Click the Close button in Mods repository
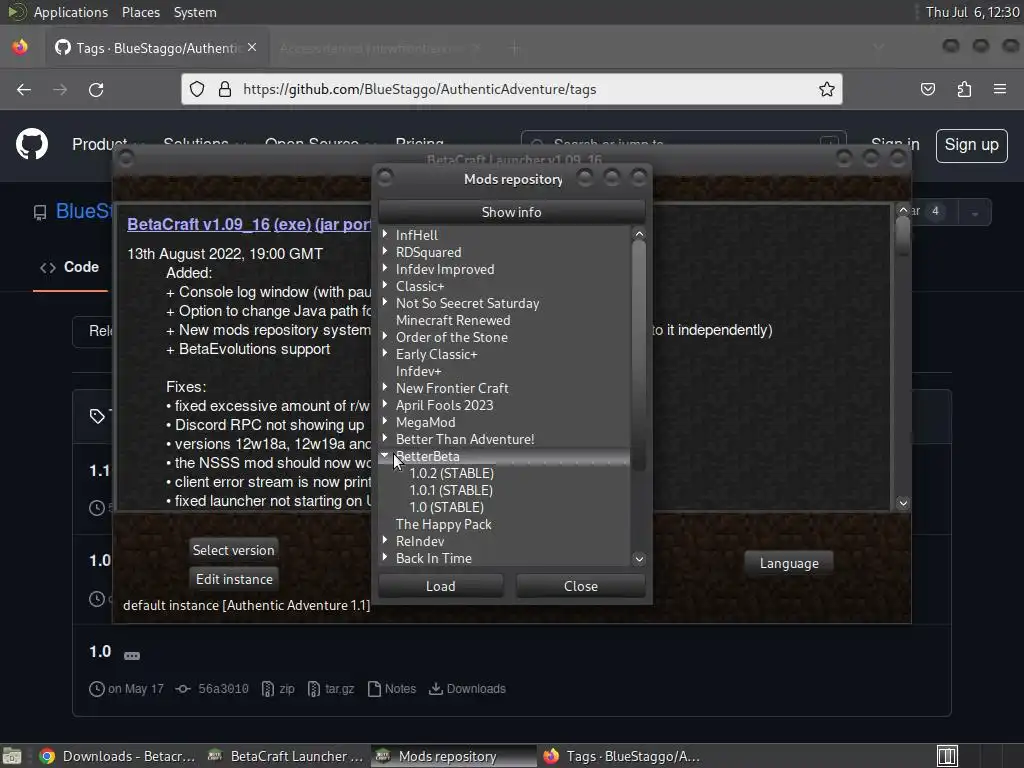 click(581, 586)
